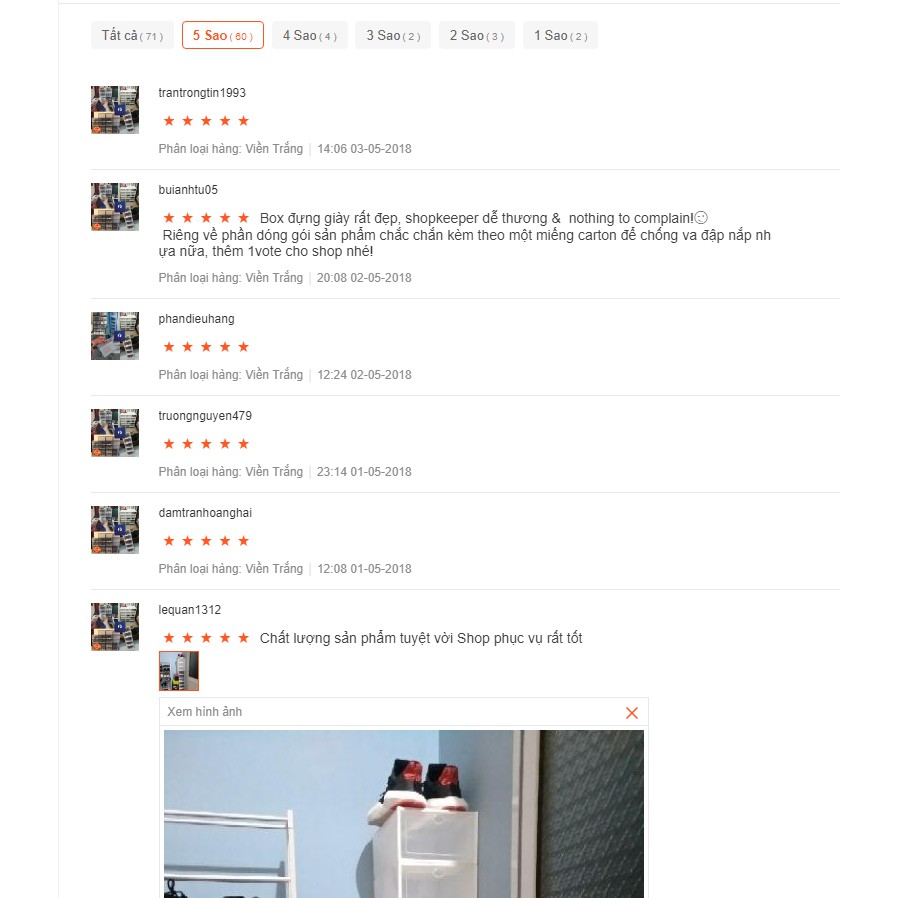
Task: Select the 5 Sao (60) filter tab
Action: (223, 36)
